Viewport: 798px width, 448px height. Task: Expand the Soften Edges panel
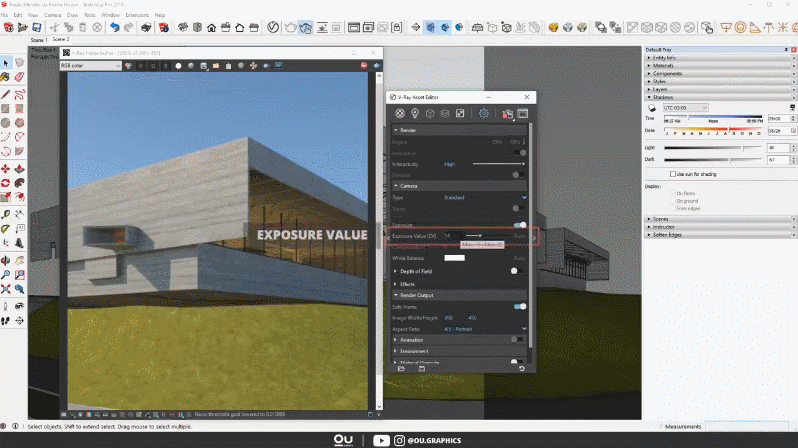point(669,235)
